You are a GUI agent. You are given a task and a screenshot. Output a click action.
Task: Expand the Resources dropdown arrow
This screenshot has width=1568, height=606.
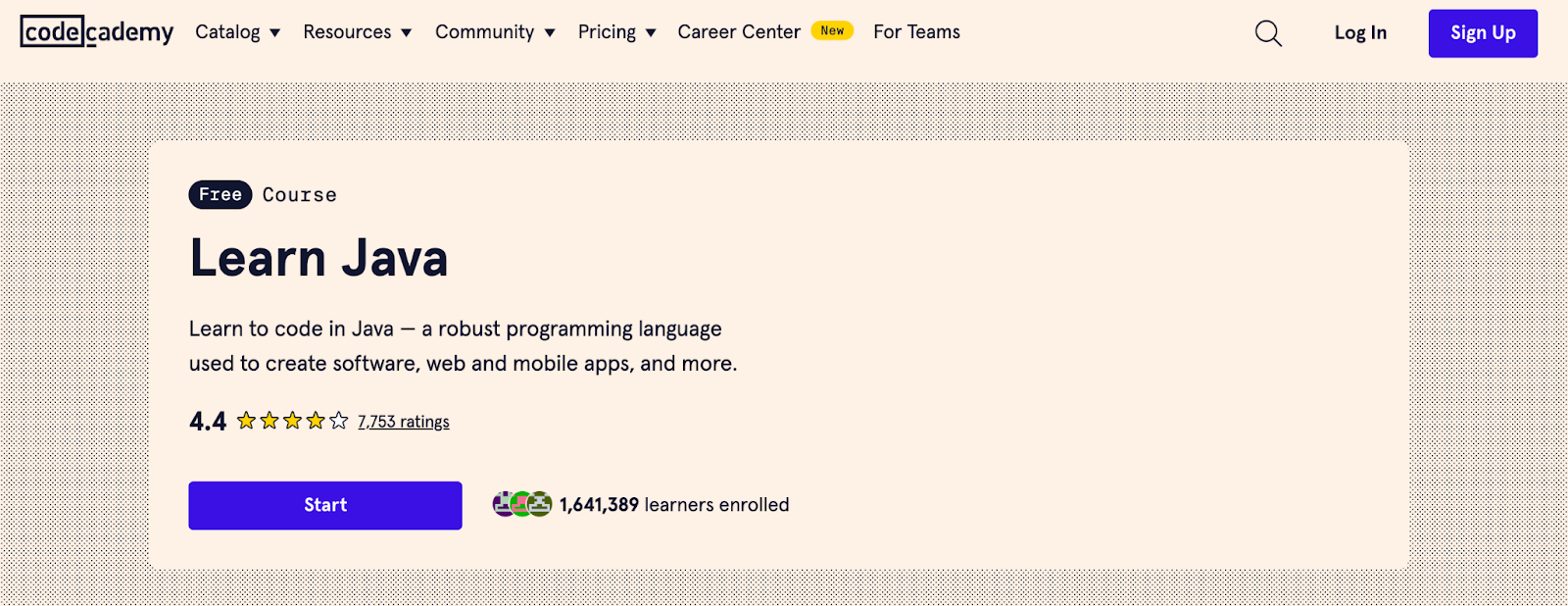coord(407,33)
